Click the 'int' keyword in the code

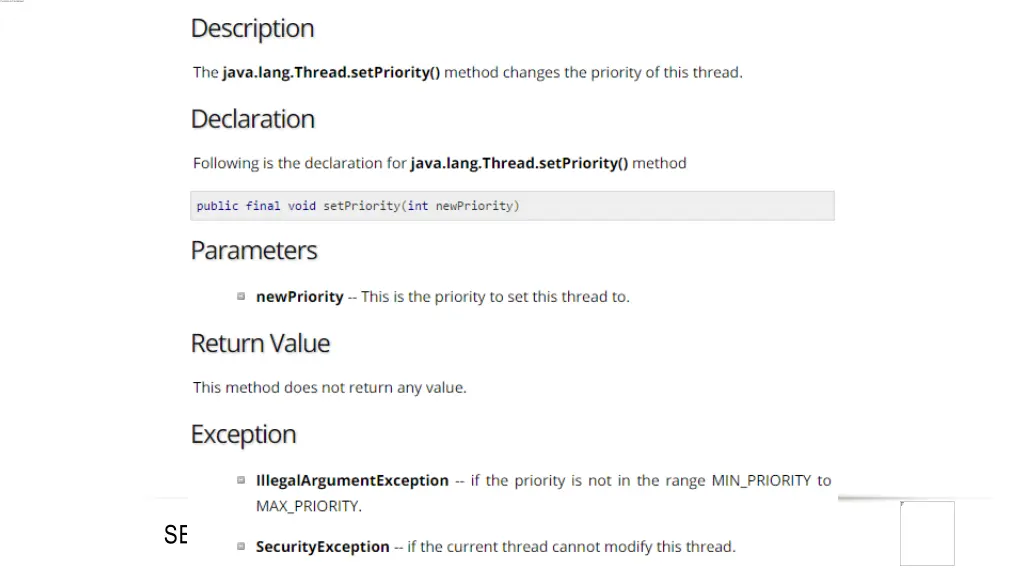(x=418, y=206)
